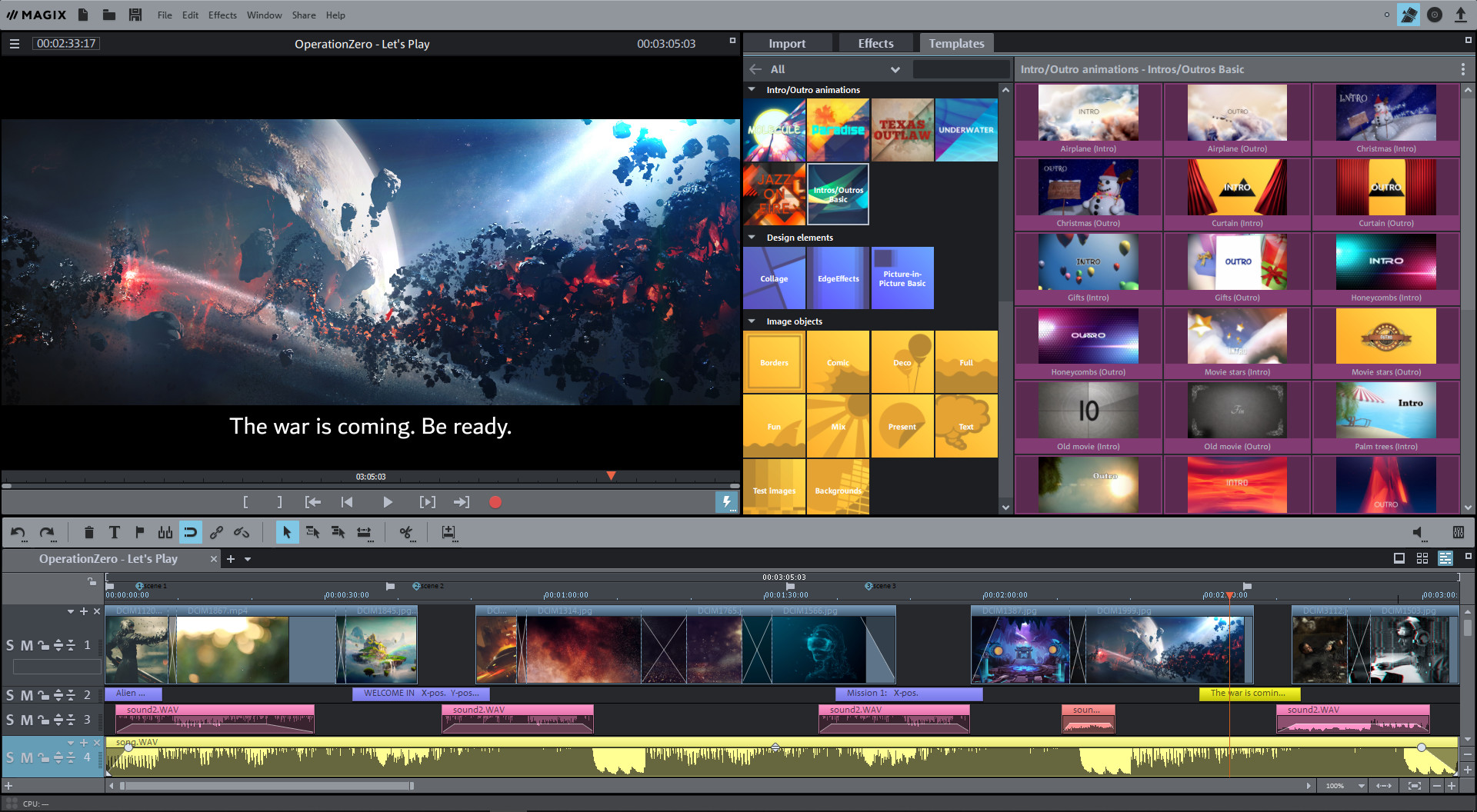
Task: Solo track 2 with the S toggle
Action: pyautogui.click(x=11, y=694)
